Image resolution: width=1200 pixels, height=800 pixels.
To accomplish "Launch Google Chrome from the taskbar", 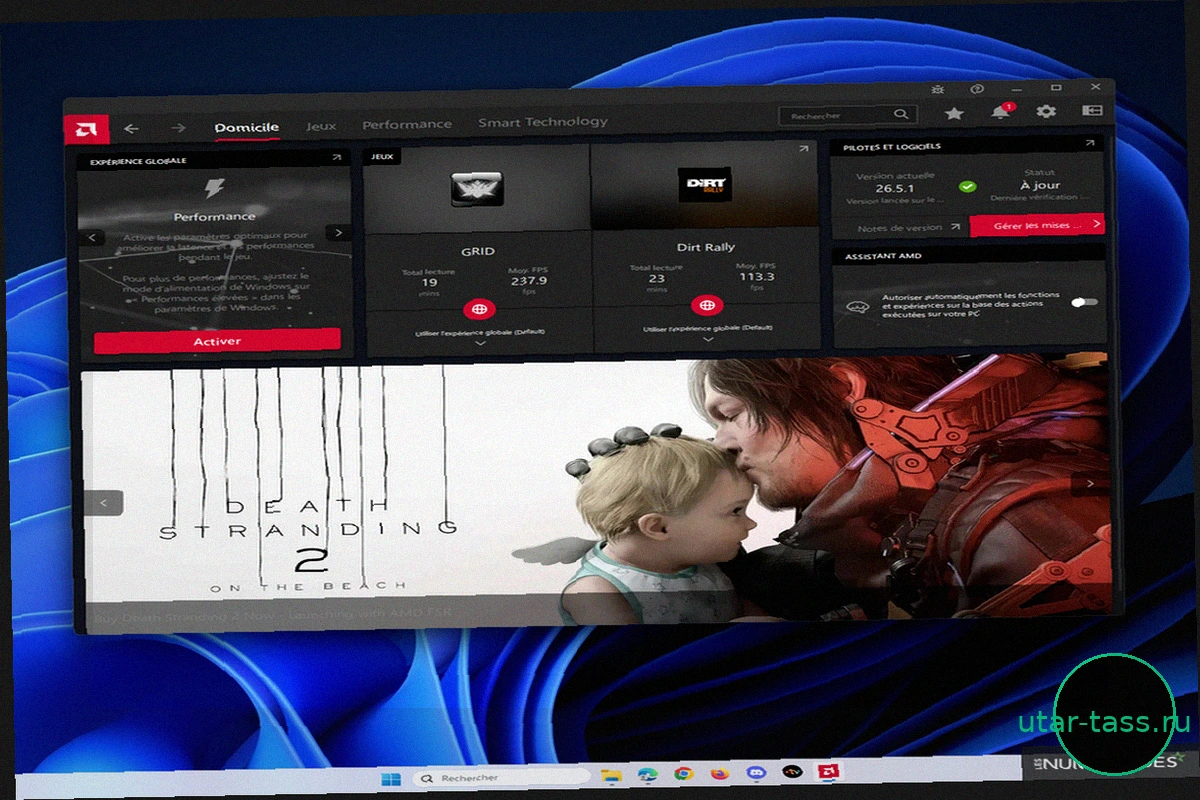I will (x=683, y=773).
